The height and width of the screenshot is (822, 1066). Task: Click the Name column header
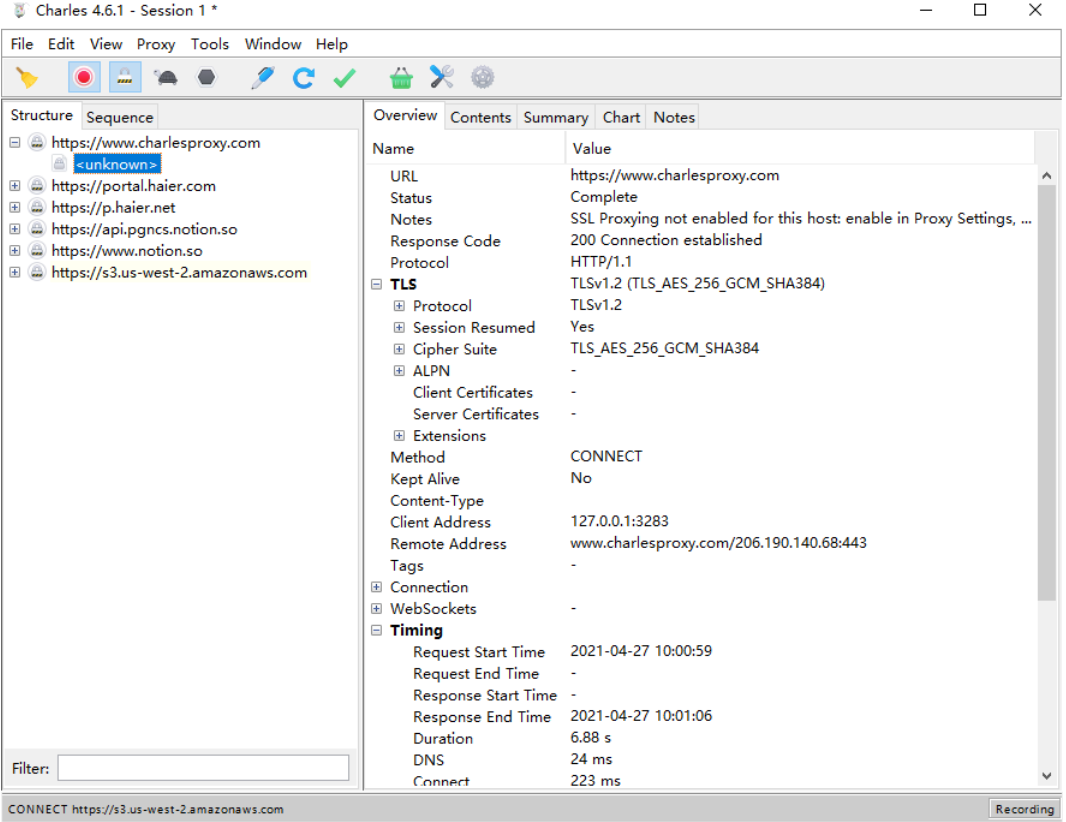coord(465,148)
